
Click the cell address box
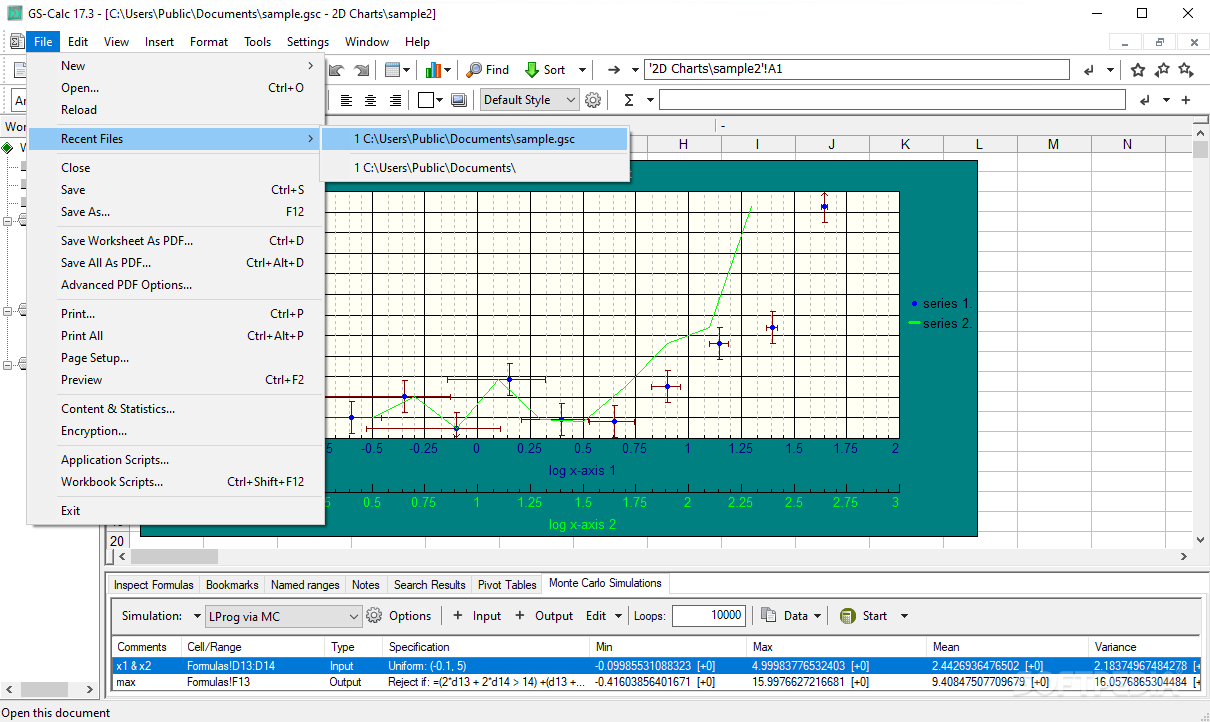click(x=856, y=70)
